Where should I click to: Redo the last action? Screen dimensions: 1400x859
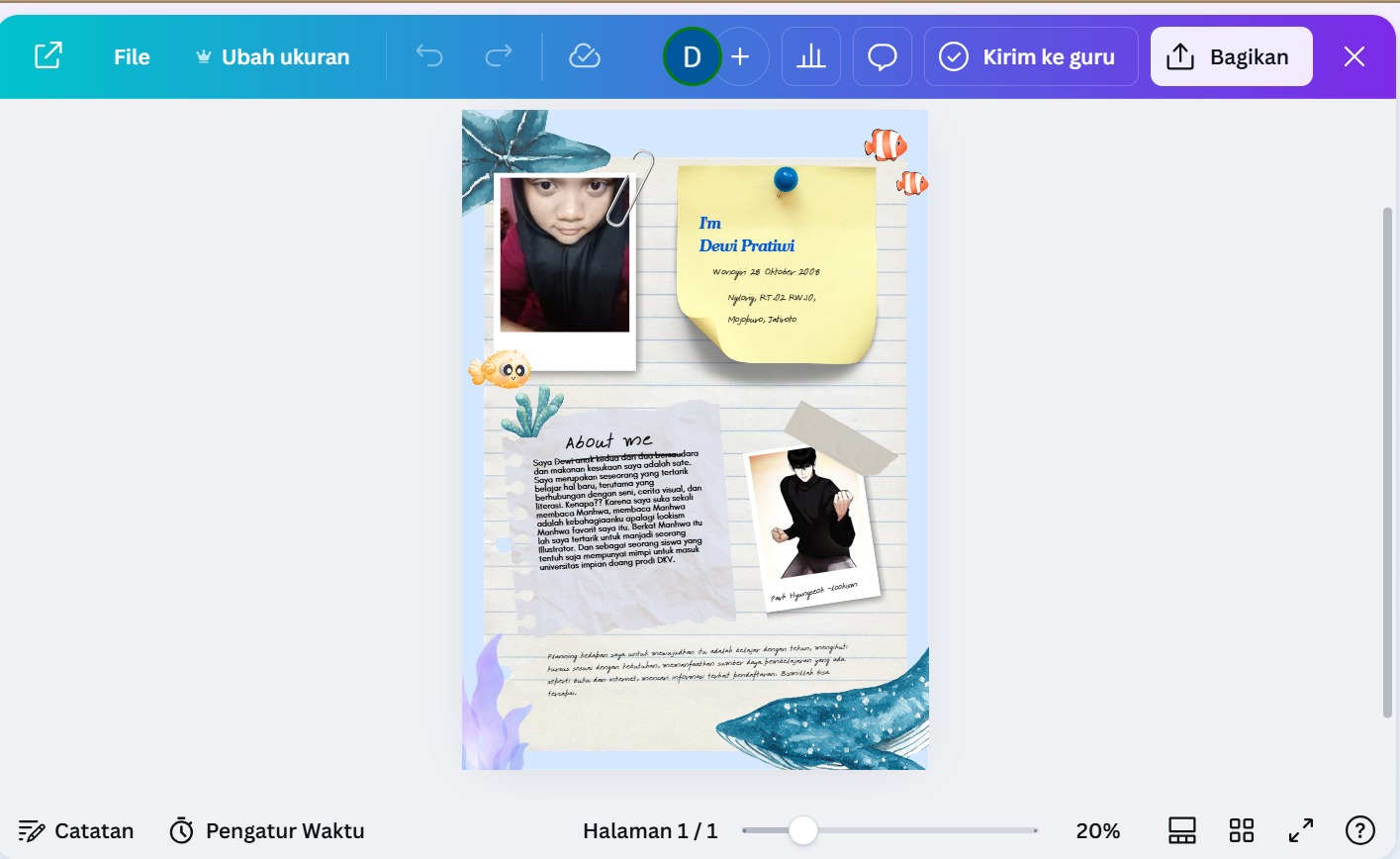pos(499,56)
